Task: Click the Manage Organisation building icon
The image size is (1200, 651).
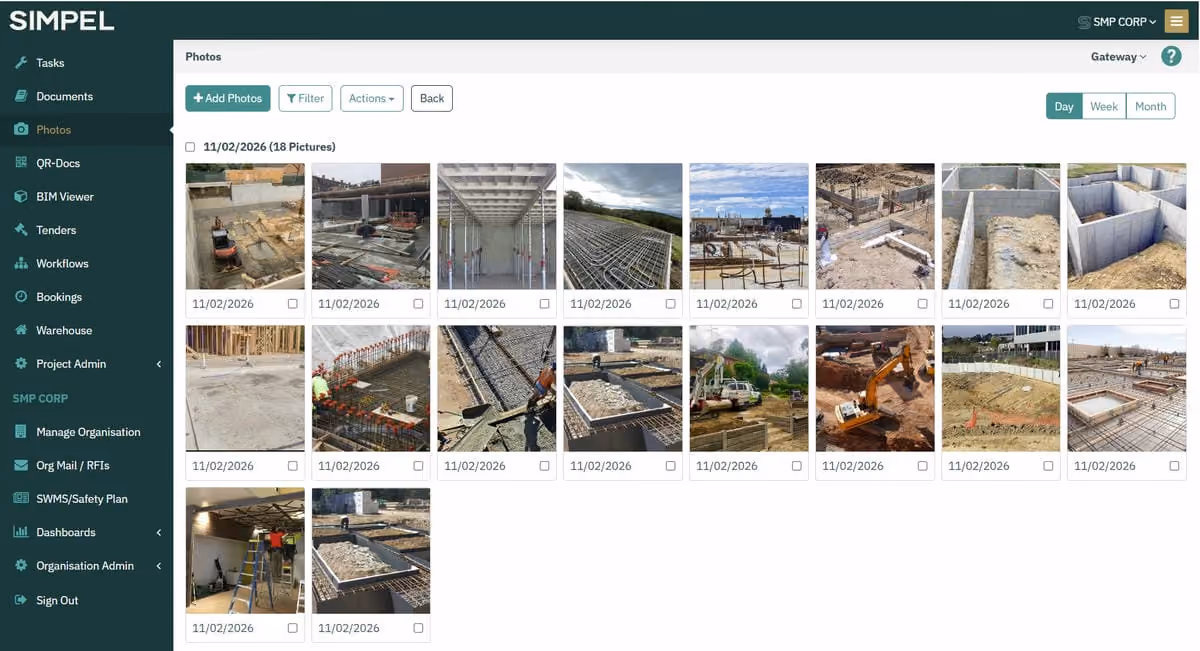Action: tap(21, 432)
